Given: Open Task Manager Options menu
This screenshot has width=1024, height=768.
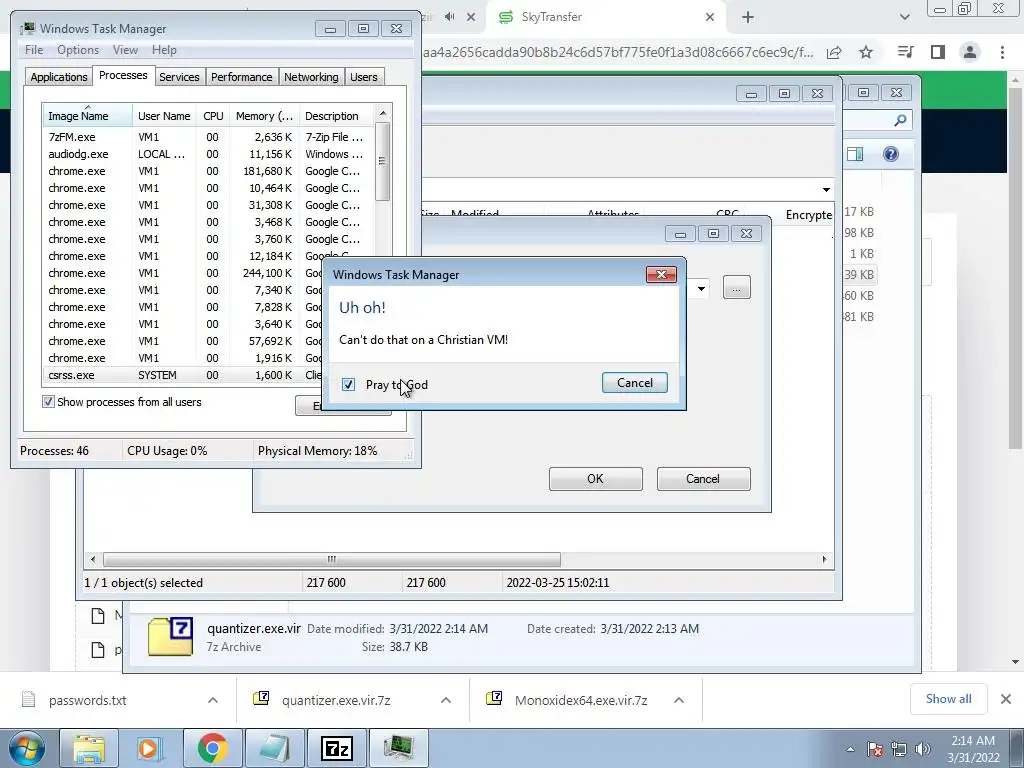Looking at the screenshot, I should 78,50.
